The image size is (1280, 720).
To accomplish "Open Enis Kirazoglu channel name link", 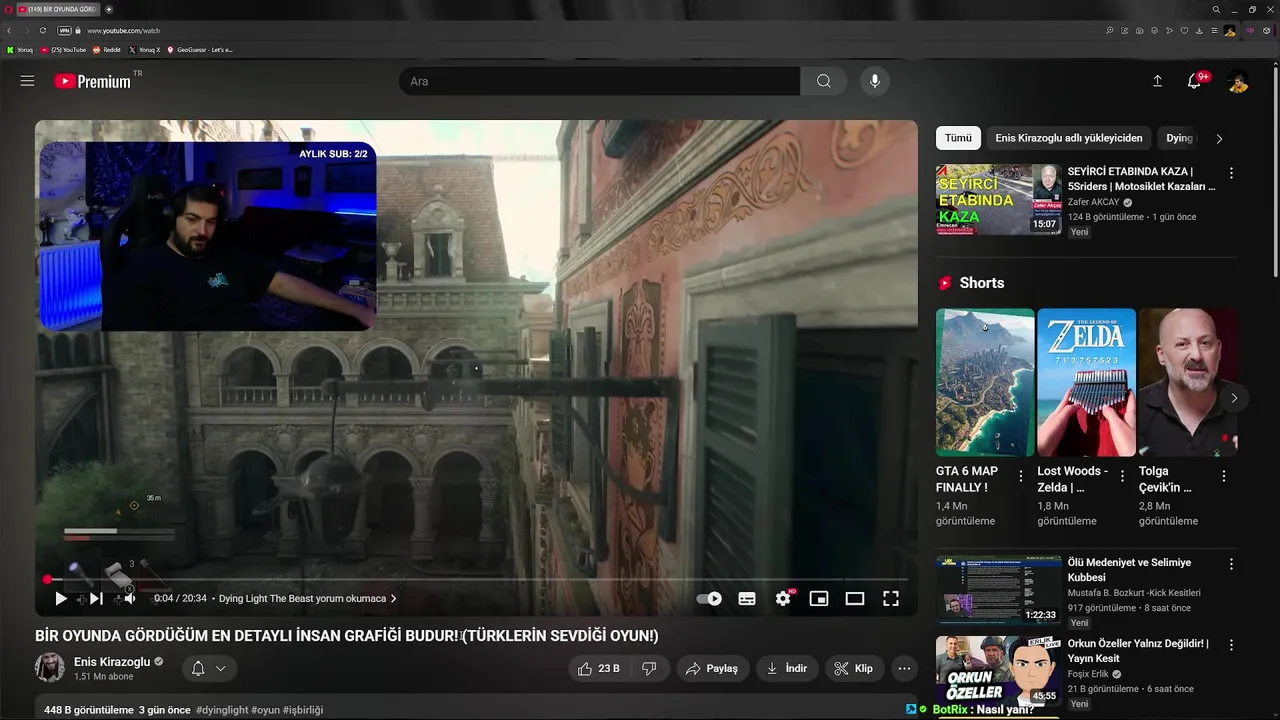I will [111, 662].
